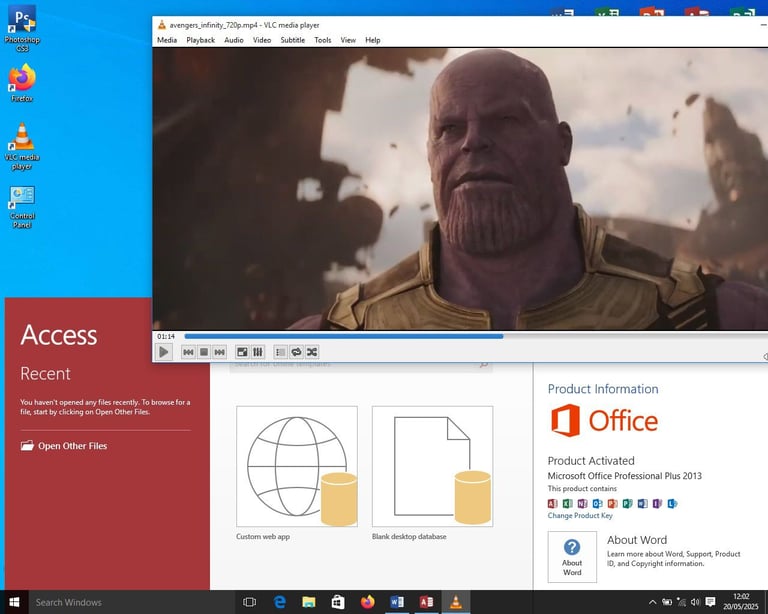Show the VLC playlist
Viewport: 768px width, 614px height.
[280, 352]
